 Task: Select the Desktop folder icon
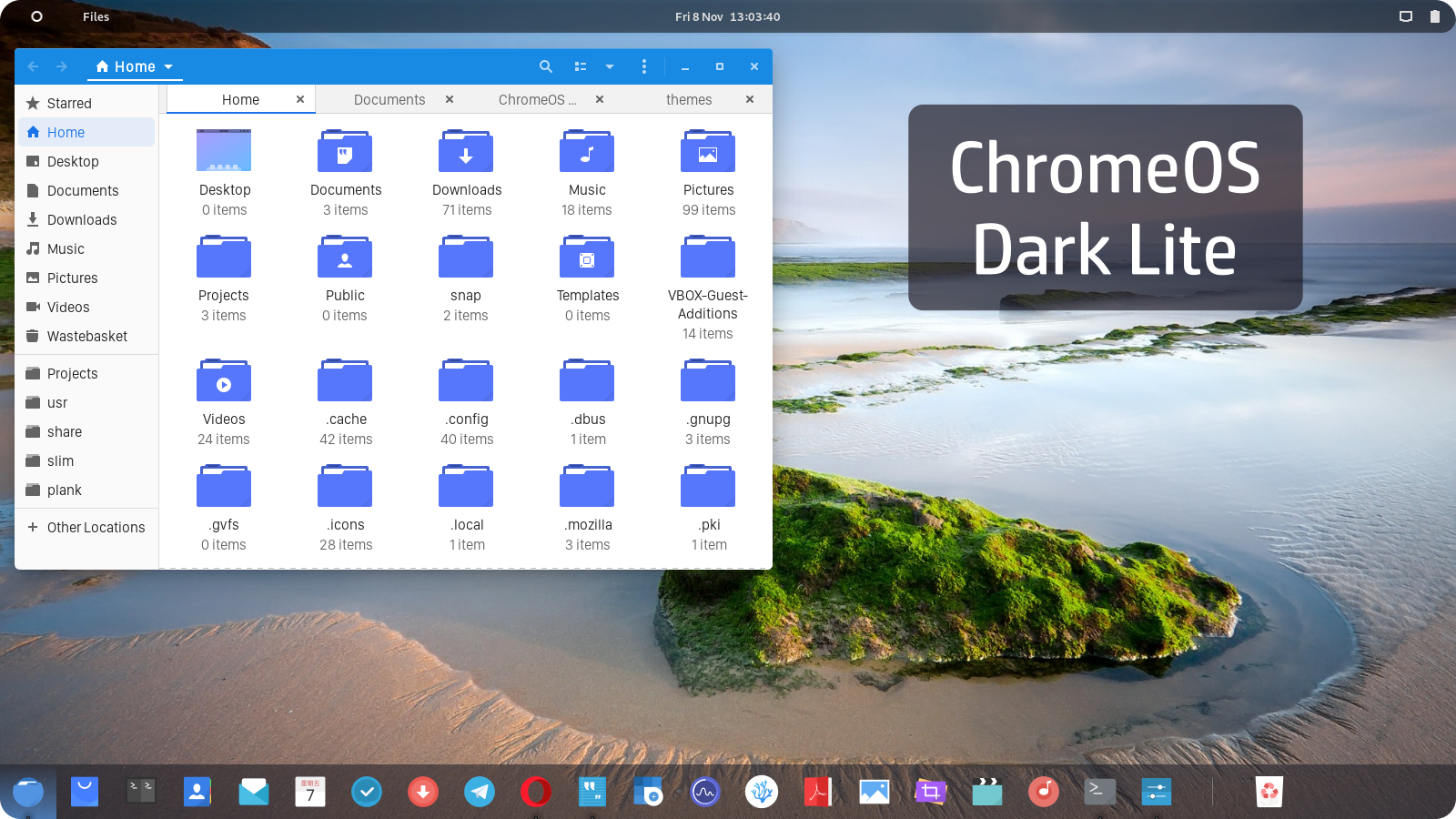(x=224, y=150)
